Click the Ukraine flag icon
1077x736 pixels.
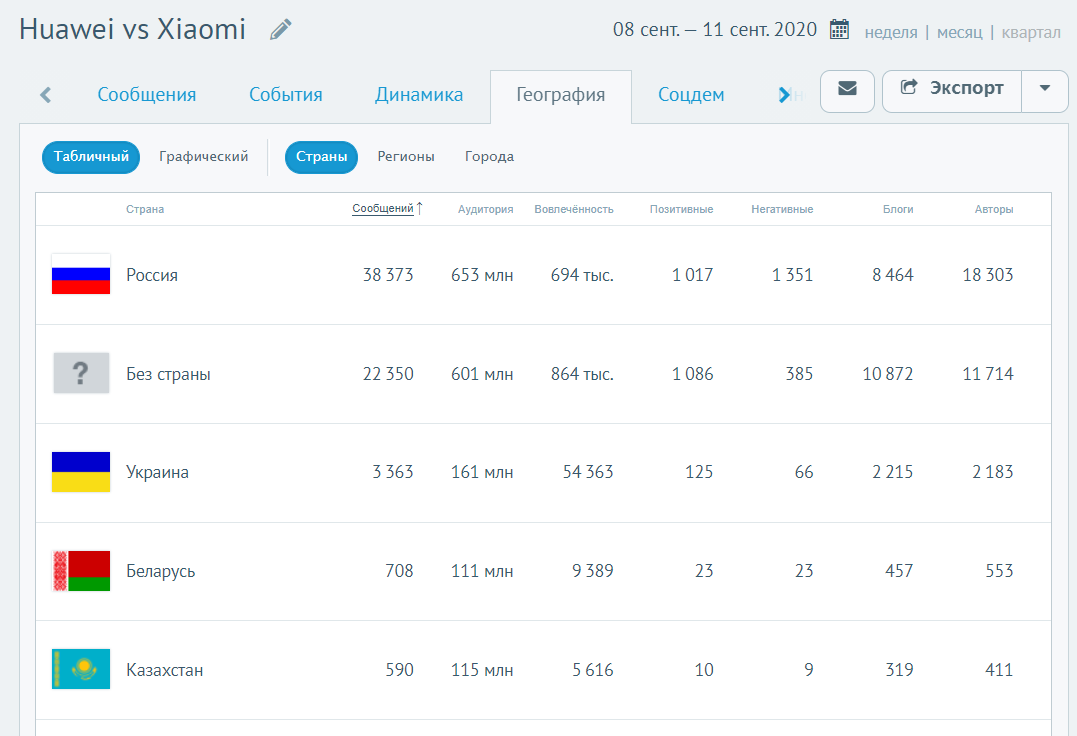(81, 472)
